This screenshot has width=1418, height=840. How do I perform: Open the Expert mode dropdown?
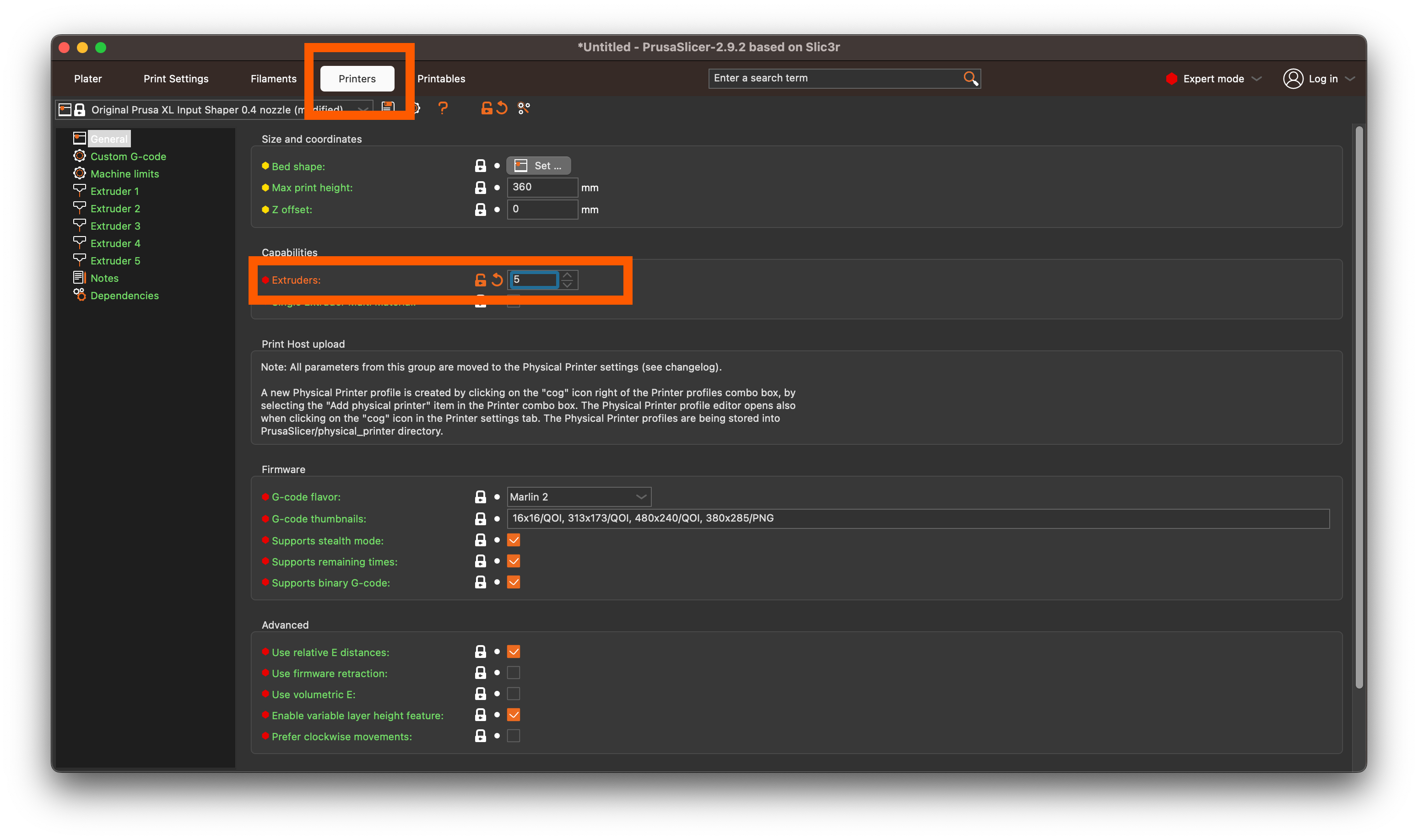(x=1213, y=79)
